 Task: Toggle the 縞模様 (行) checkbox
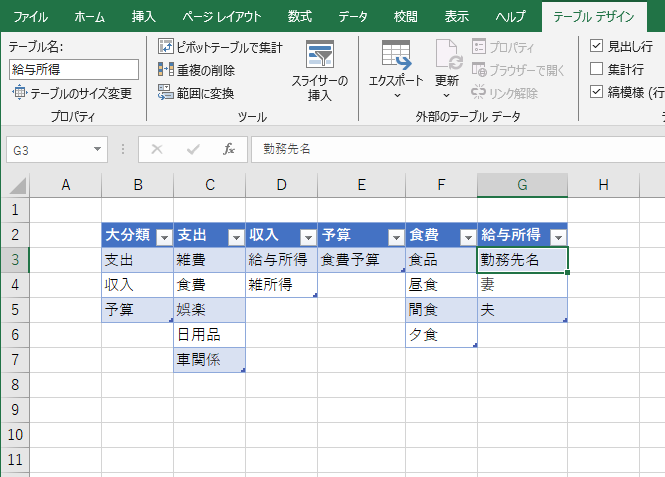pyautogui.click(x=596, y=92)
